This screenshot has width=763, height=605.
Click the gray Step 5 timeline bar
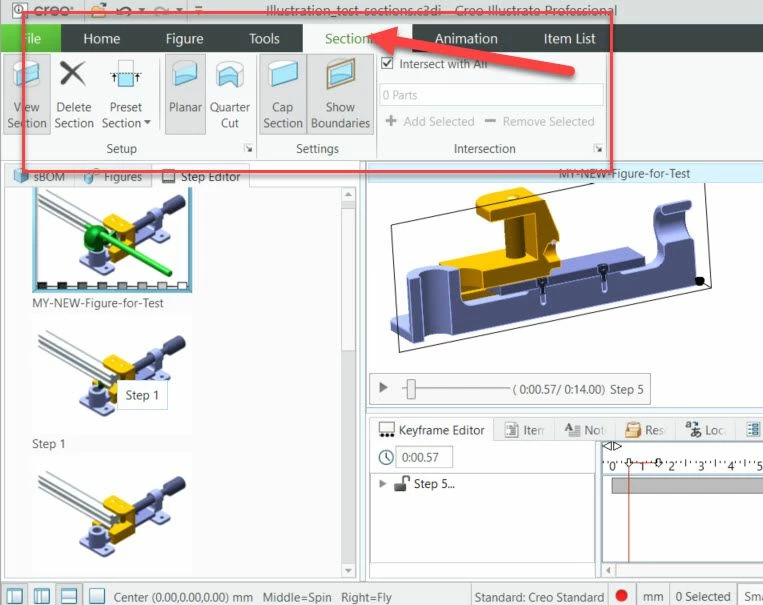click(687, 485)
